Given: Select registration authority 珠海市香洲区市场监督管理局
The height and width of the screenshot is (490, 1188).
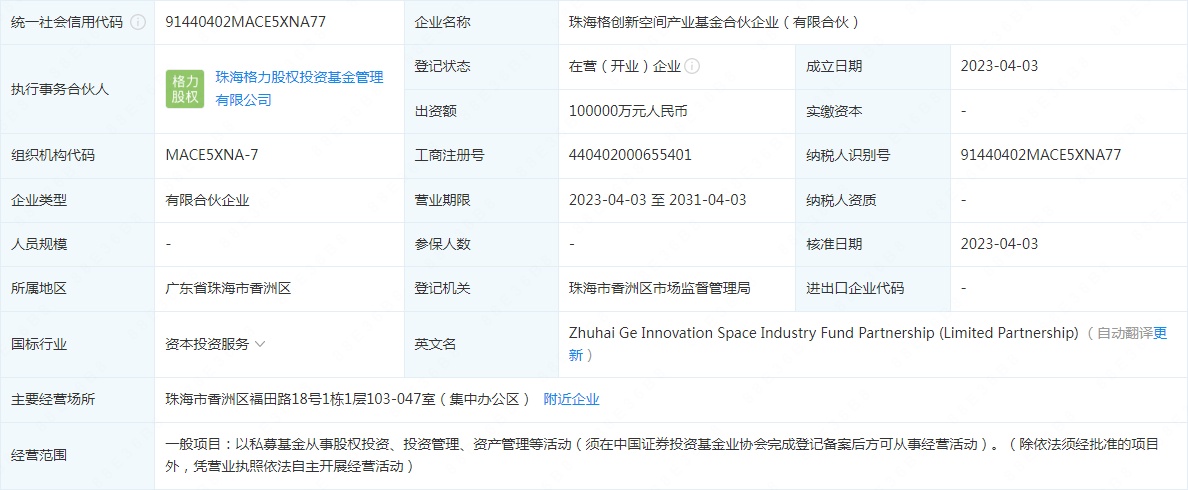Looking at the screenshot, I should coord(659,289).
